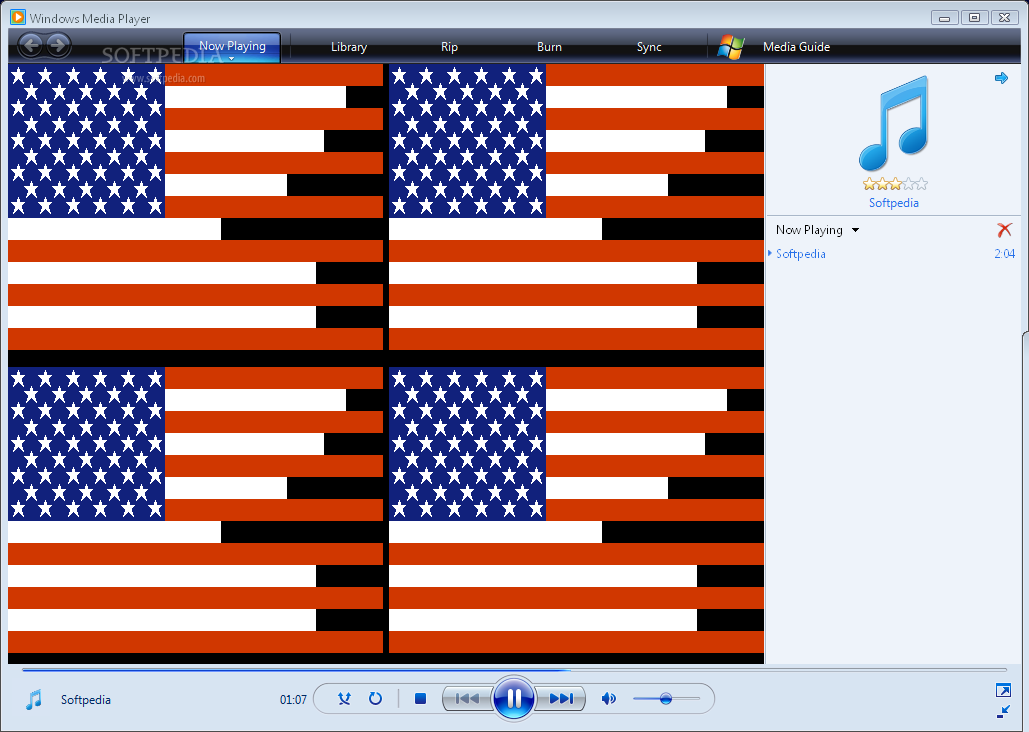Click the 01:07 elapsed time display
1029x732 pixels.
click(x=293, y=700)
